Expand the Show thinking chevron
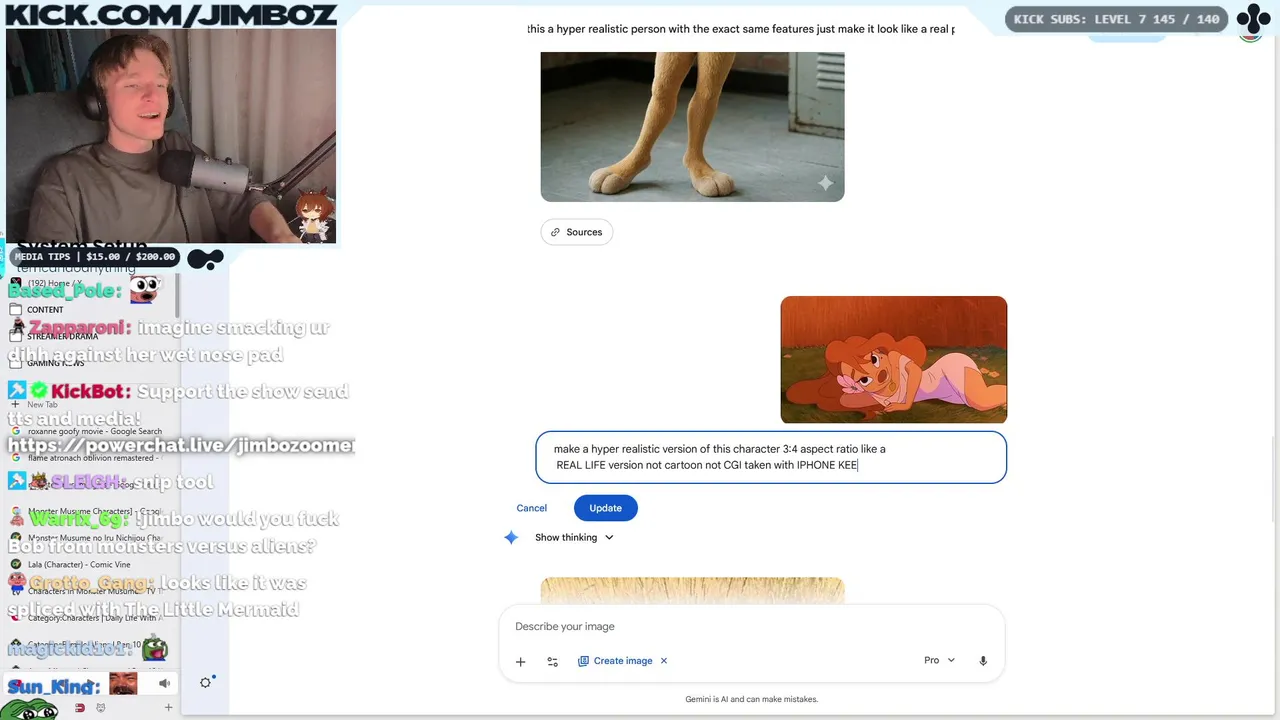This screenshot has height=720, width=1280. (x=609, y=538)
